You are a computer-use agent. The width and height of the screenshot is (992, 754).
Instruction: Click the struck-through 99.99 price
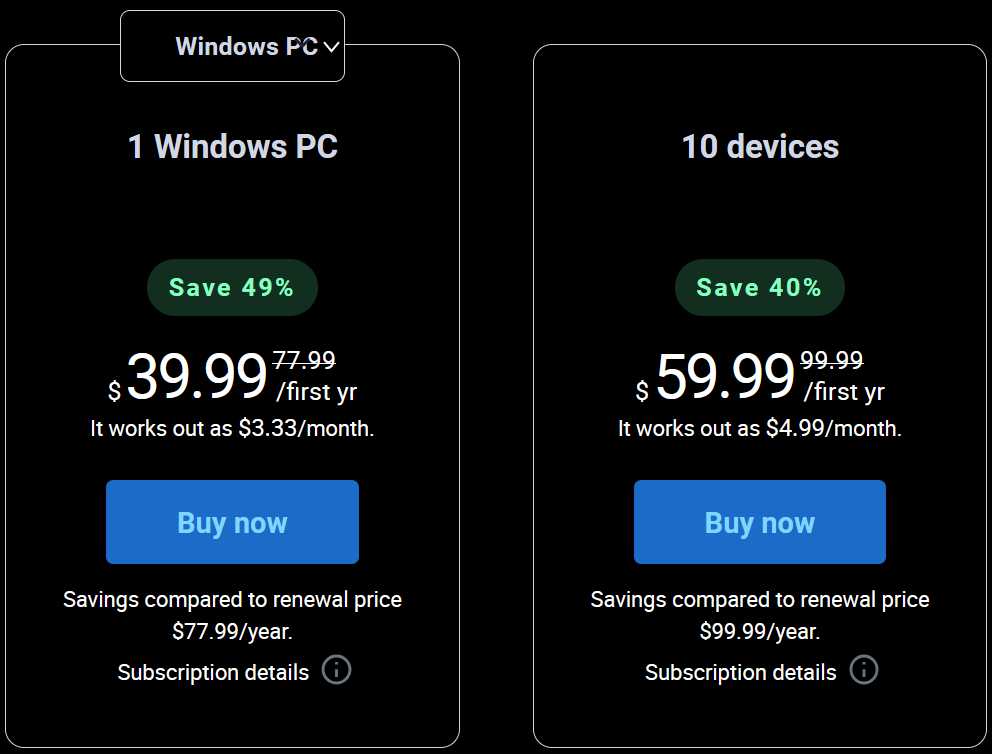point(832,361)
